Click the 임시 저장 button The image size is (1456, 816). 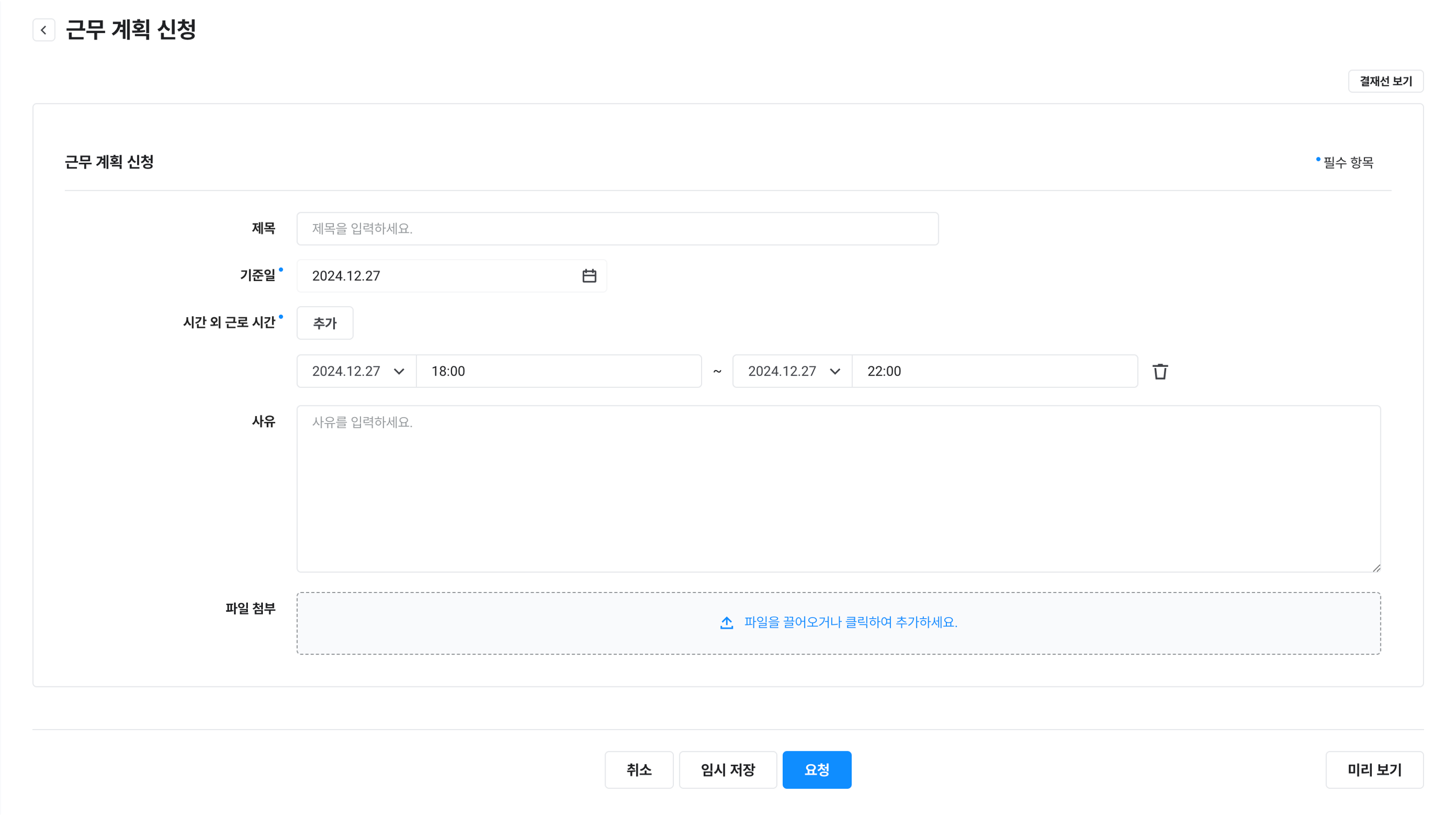coord(727,770)
